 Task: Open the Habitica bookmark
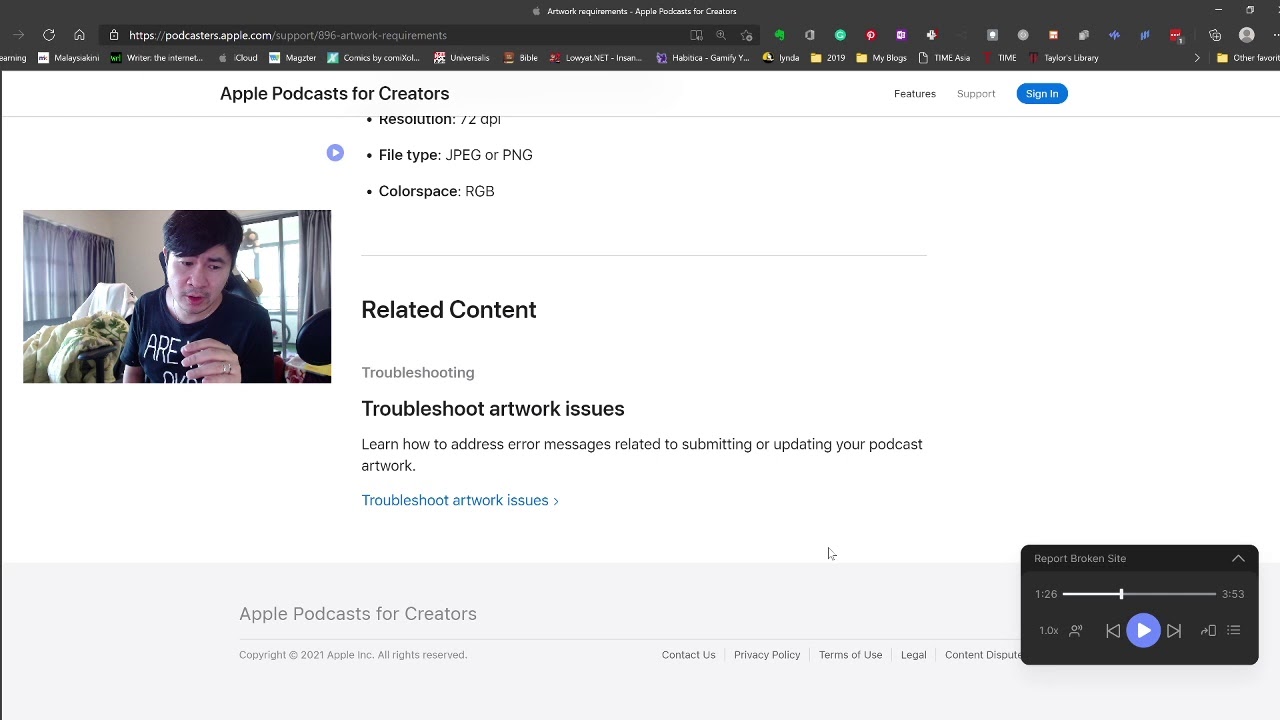703,58
